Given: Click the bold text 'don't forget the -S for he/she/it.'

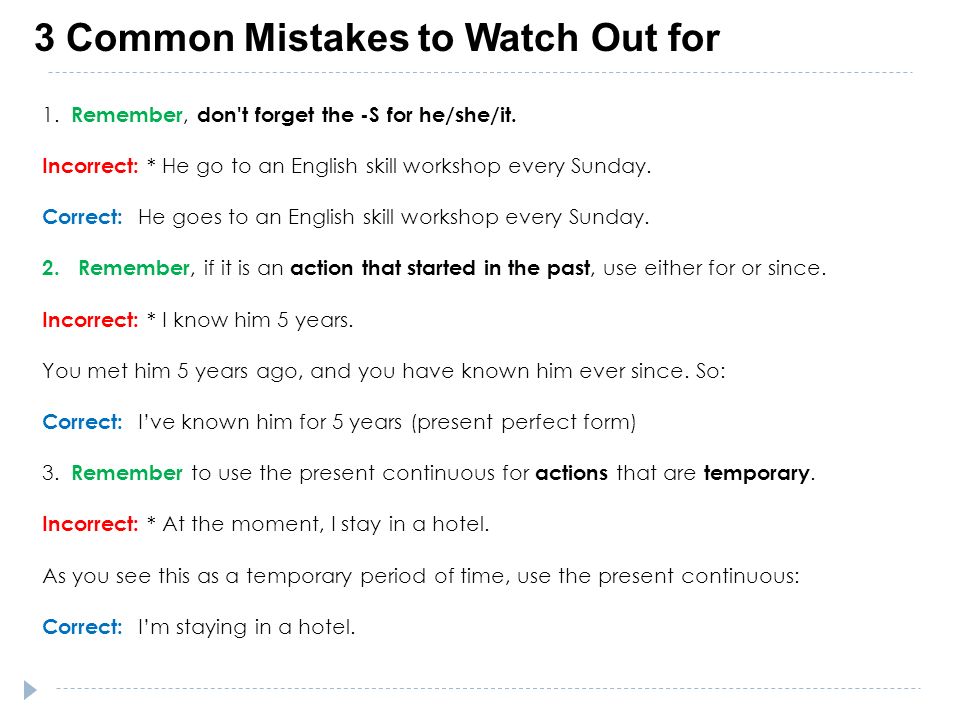Looking at the screenshot, I should 356,115.
